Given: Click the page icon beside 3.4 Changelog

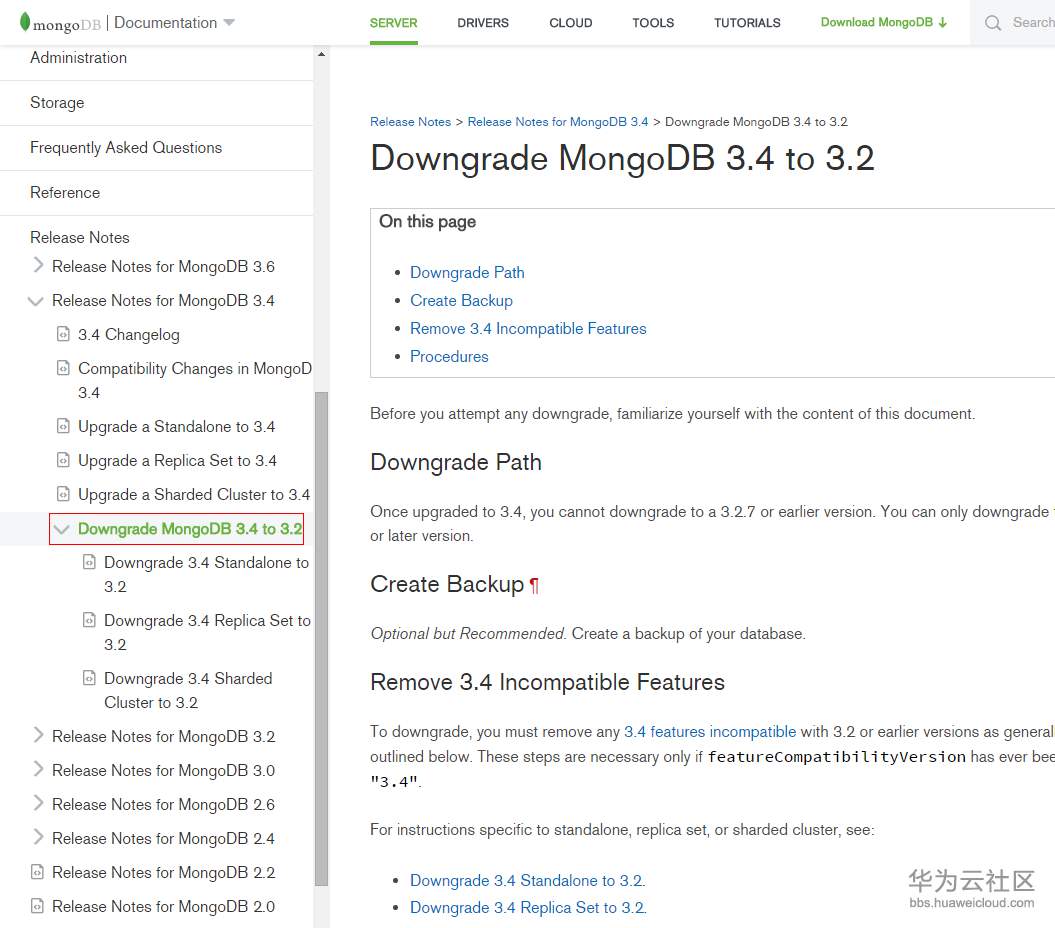Looking at the screenshot, I should [63, 334].
